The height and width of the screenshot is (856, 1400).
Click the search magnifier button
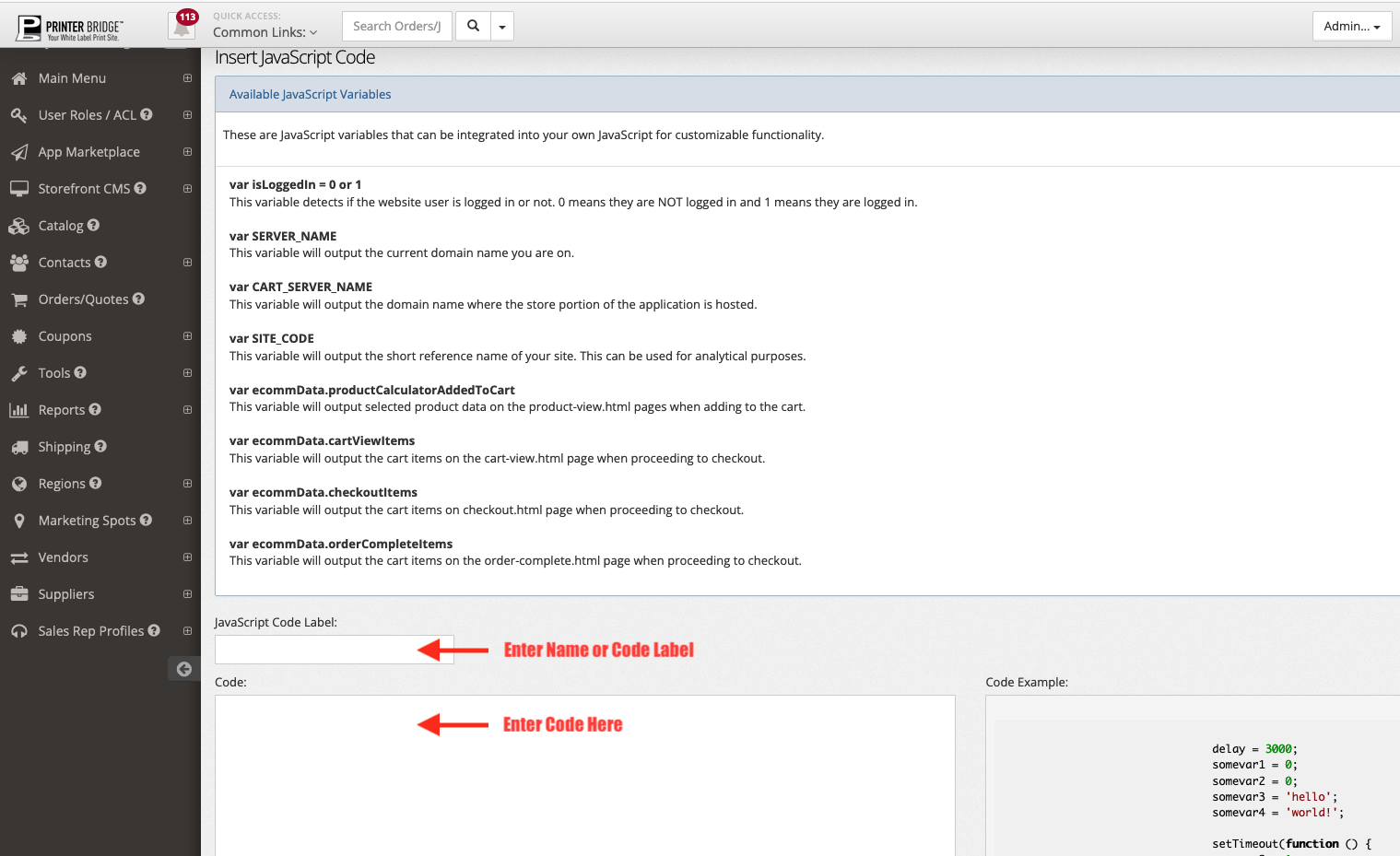pyautogui.click(x=473, y=26)
